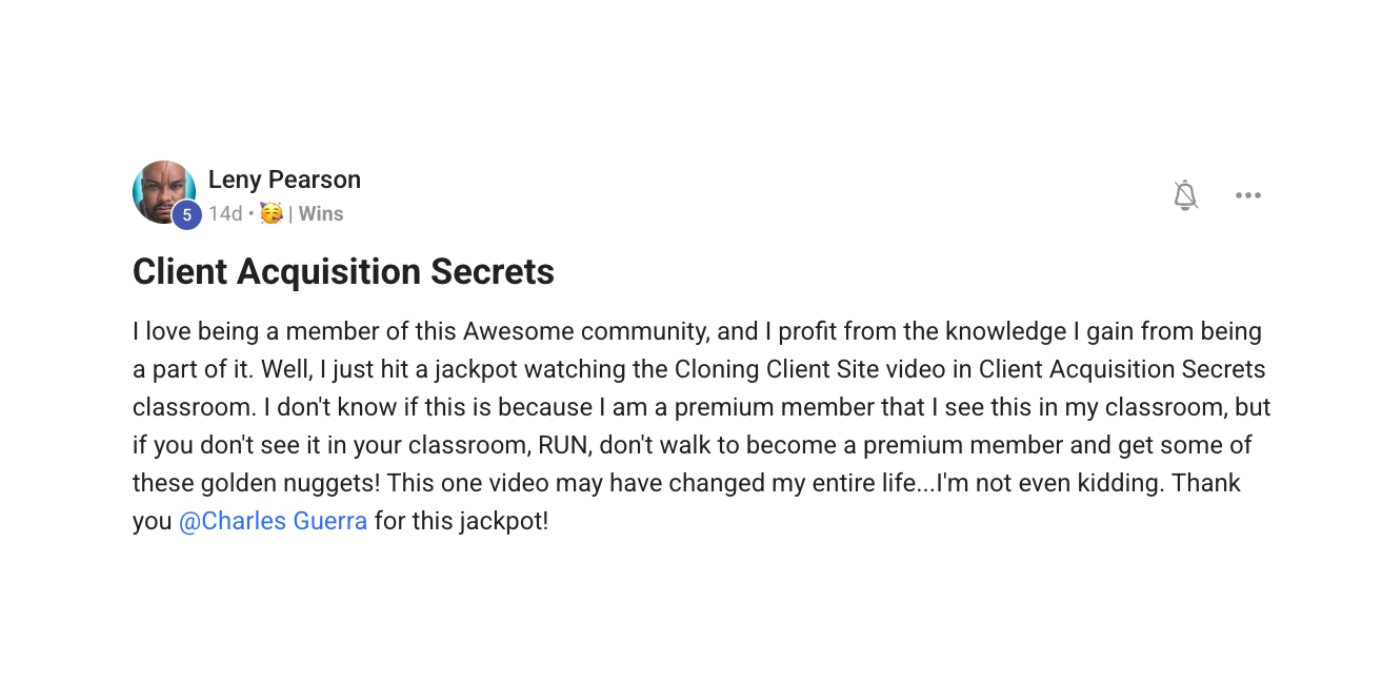Click the closing words "for this jackpot!"
Viewport: 1400px width, 700px height.
(x=461, y=521)
